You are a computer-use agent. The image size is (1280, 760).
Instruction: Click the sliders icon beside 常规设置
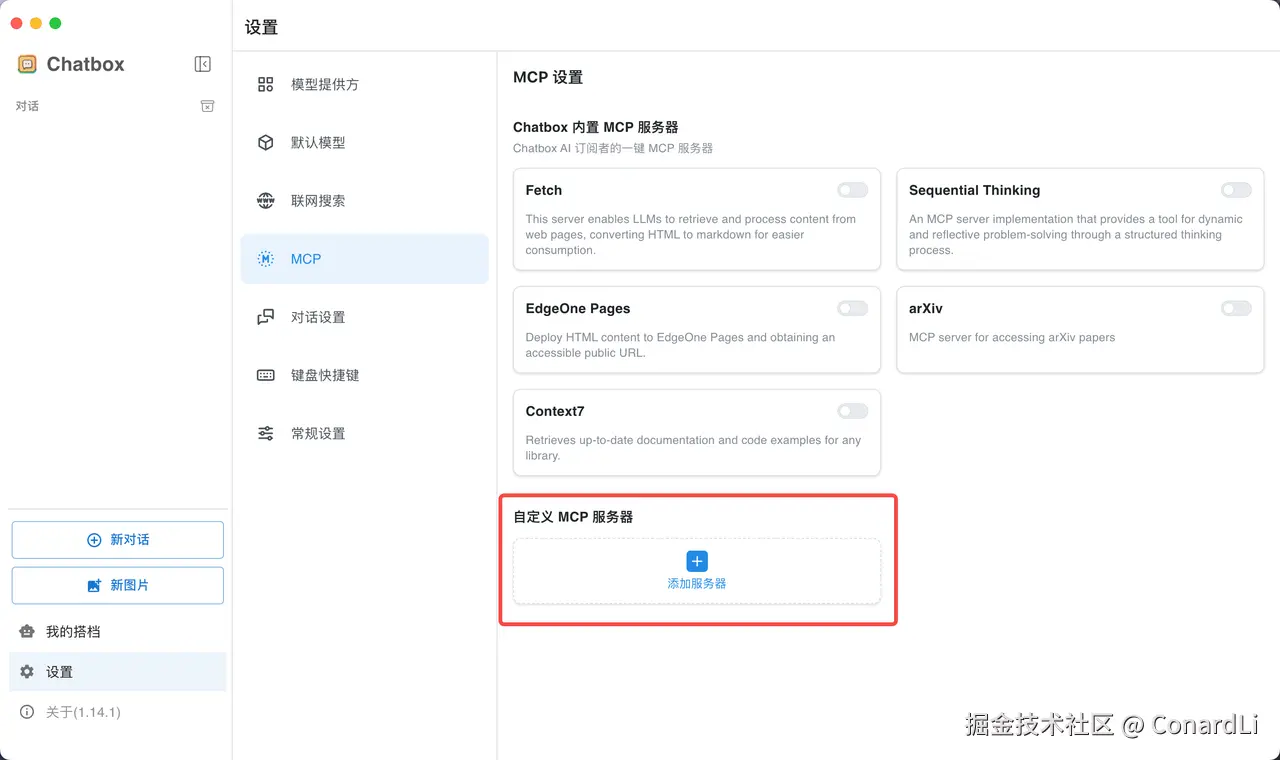tap(265, 433)
